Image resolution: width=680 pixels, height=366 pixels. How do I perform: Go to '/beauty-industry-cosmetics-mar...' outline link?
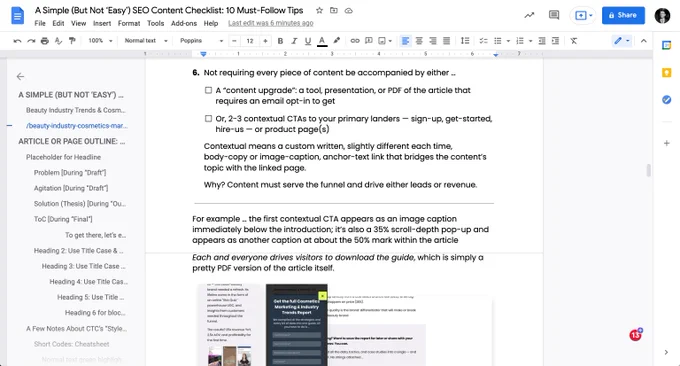point(77,126)
